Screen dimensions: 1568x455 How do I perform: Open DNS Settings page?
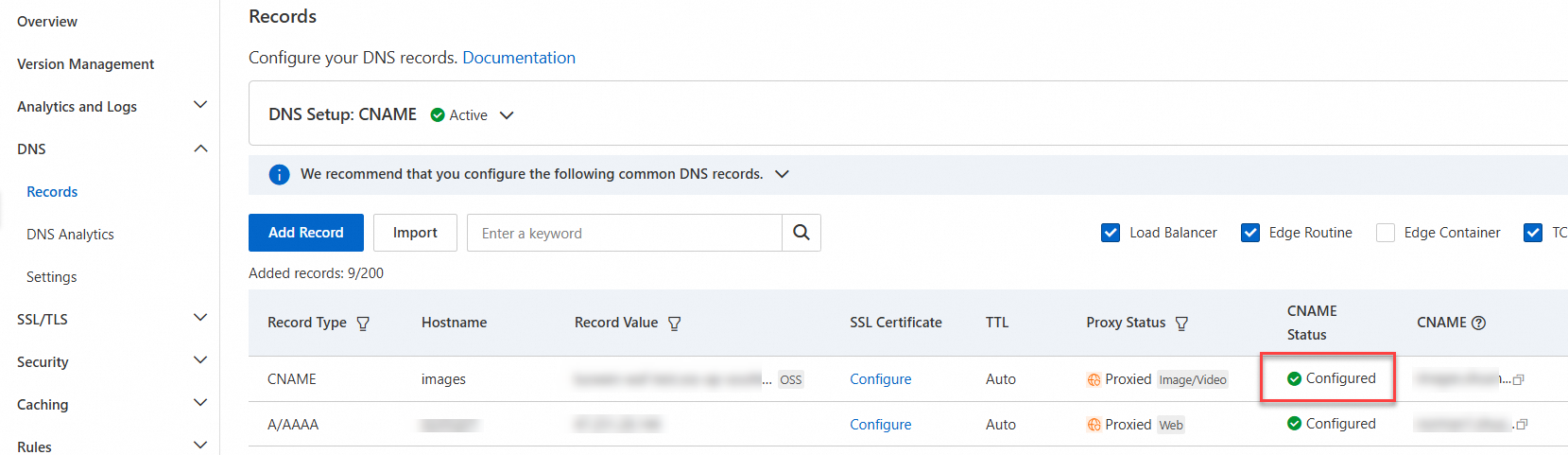[51, 277]
